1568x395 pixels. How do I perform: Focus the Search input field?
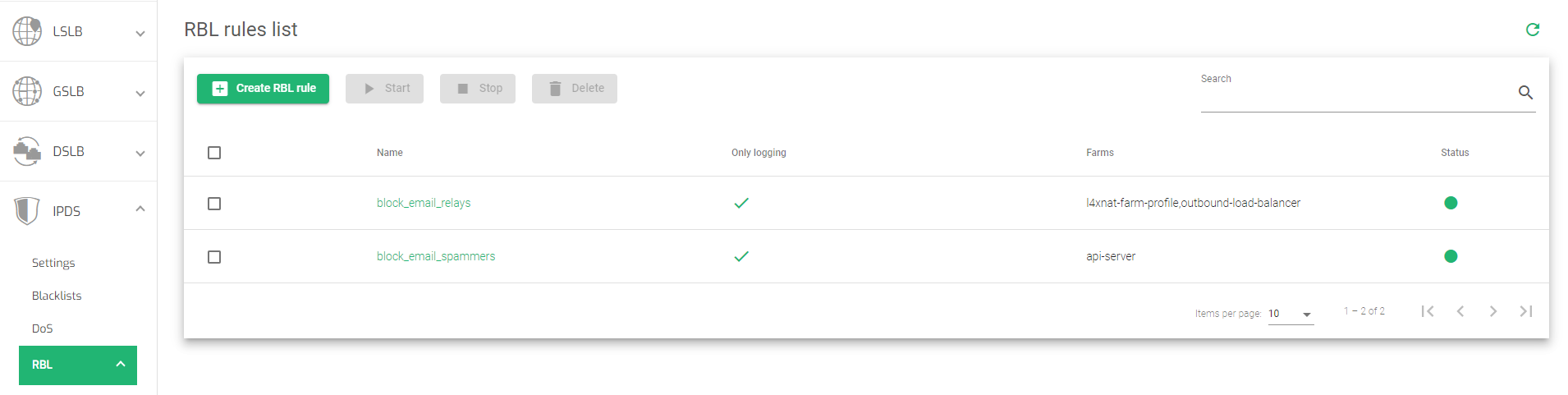pos(1357,93)
